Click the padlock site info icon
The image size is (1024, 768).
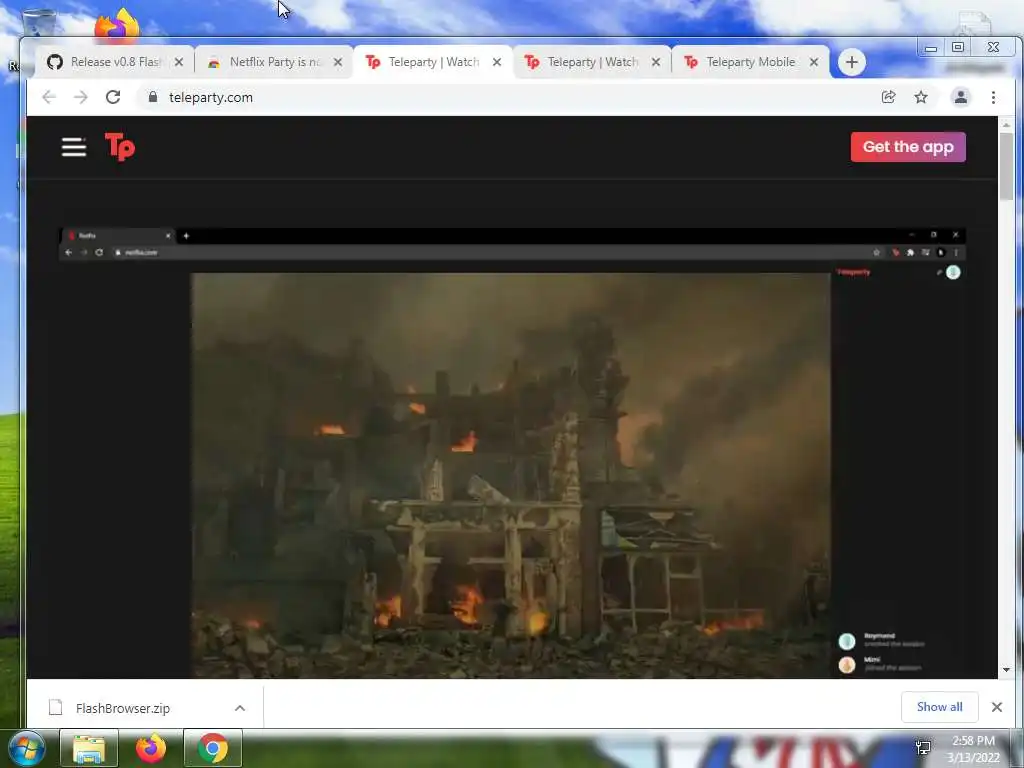[x=153, y=97]
